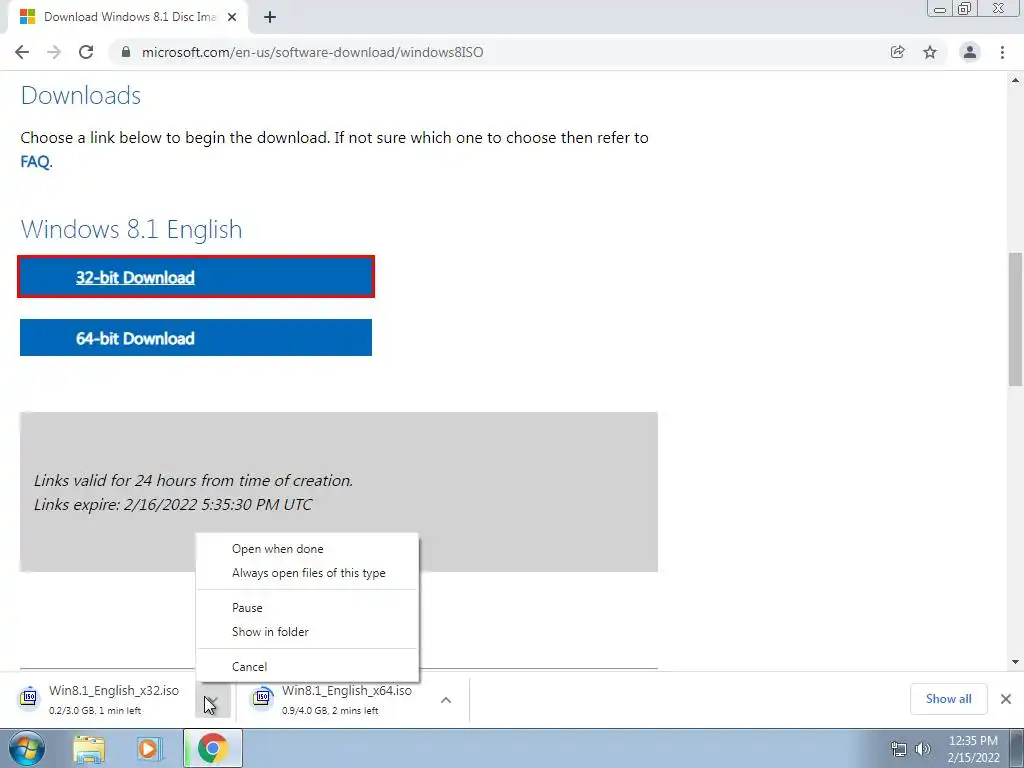Click the forward navigation arrow
Image resolution: width=1024 pixels, height=768 pixels.
(x=54, y=52)
